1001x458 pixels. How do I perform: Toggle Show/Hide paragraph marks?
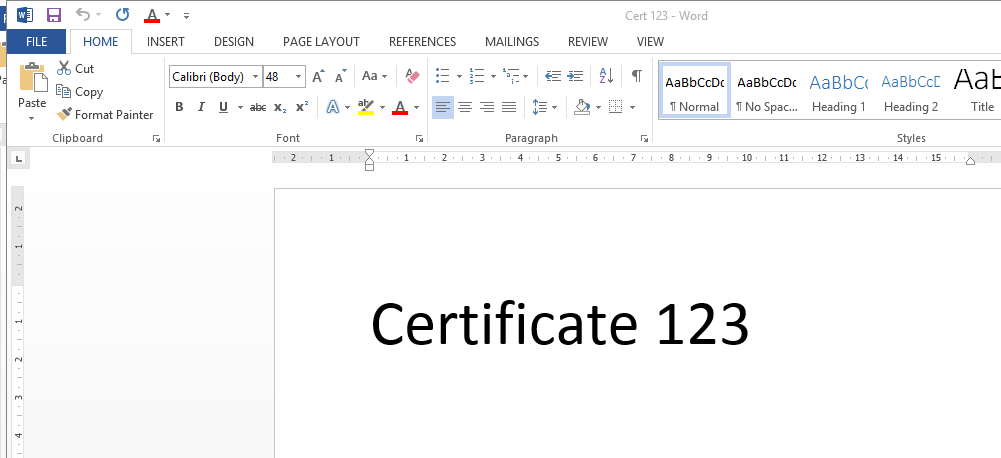(636, 76)
